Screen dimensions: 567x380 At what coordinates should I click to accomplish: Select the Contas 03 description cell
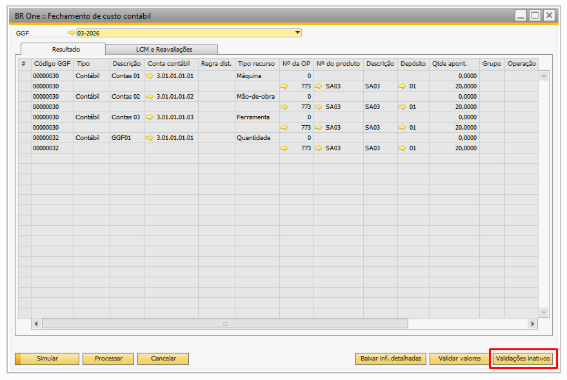[x=127, y=117]
